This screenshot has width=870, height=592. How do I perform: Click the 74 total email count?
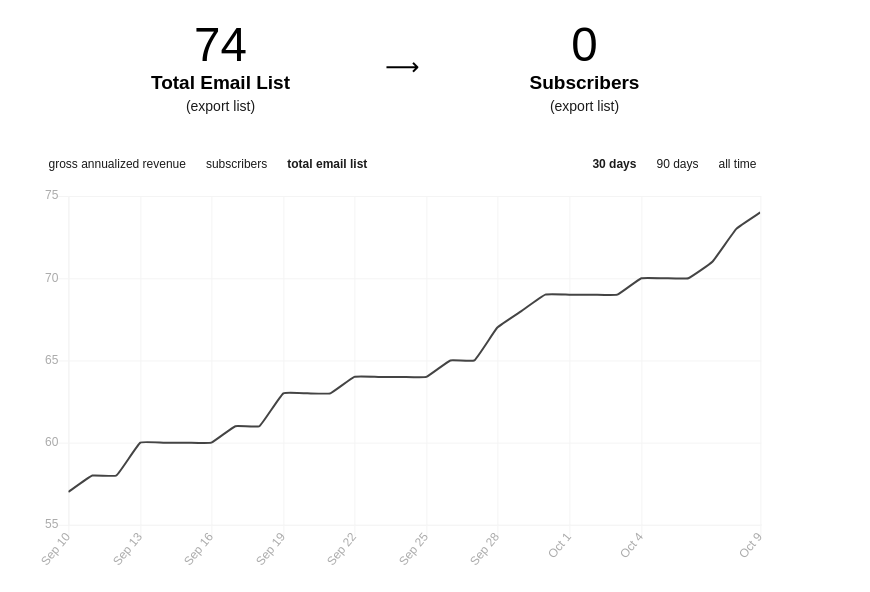click(x=220, y=45)
